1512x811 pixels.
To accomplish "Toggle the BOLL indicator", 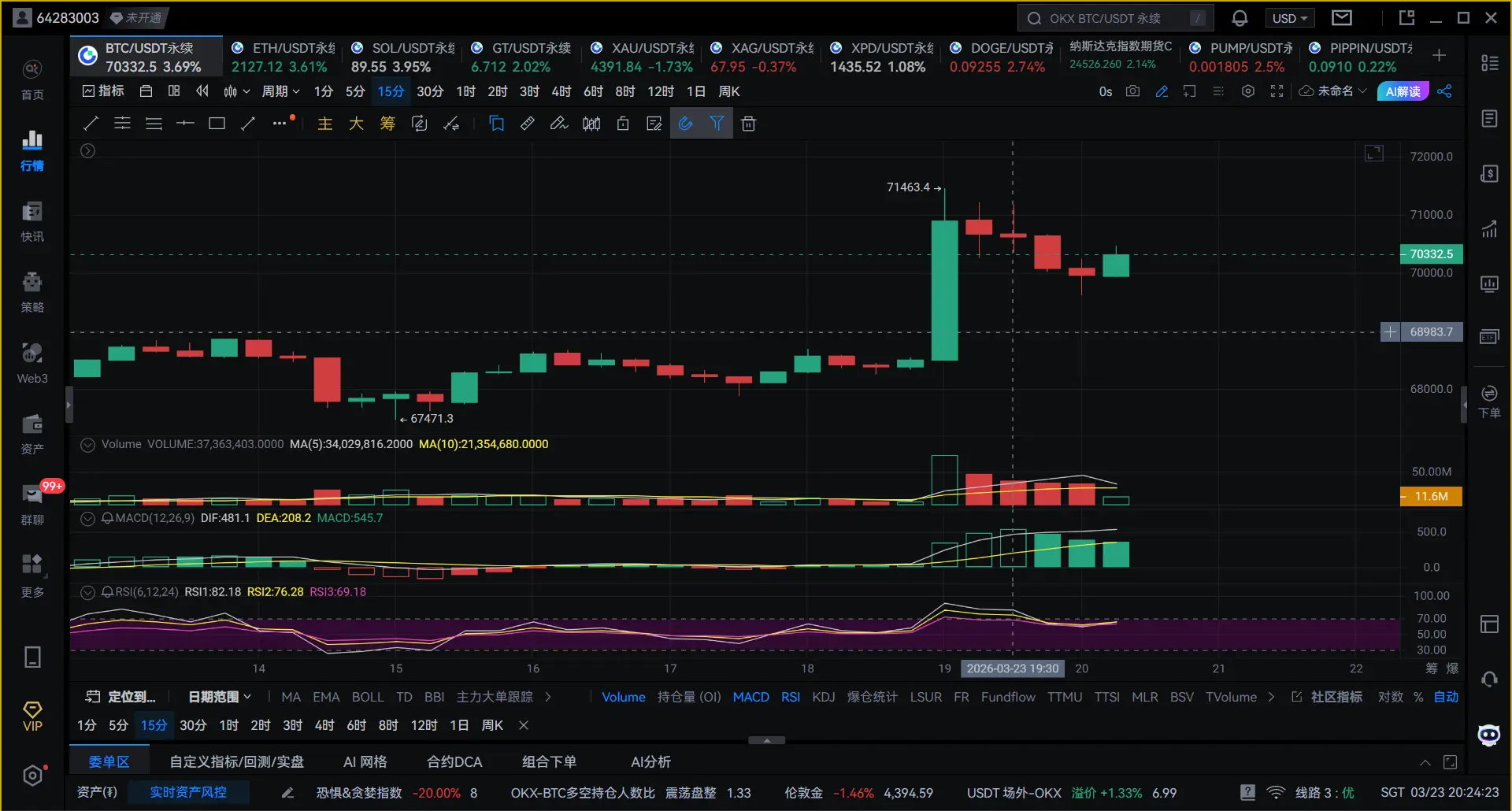I will (368, 697).
